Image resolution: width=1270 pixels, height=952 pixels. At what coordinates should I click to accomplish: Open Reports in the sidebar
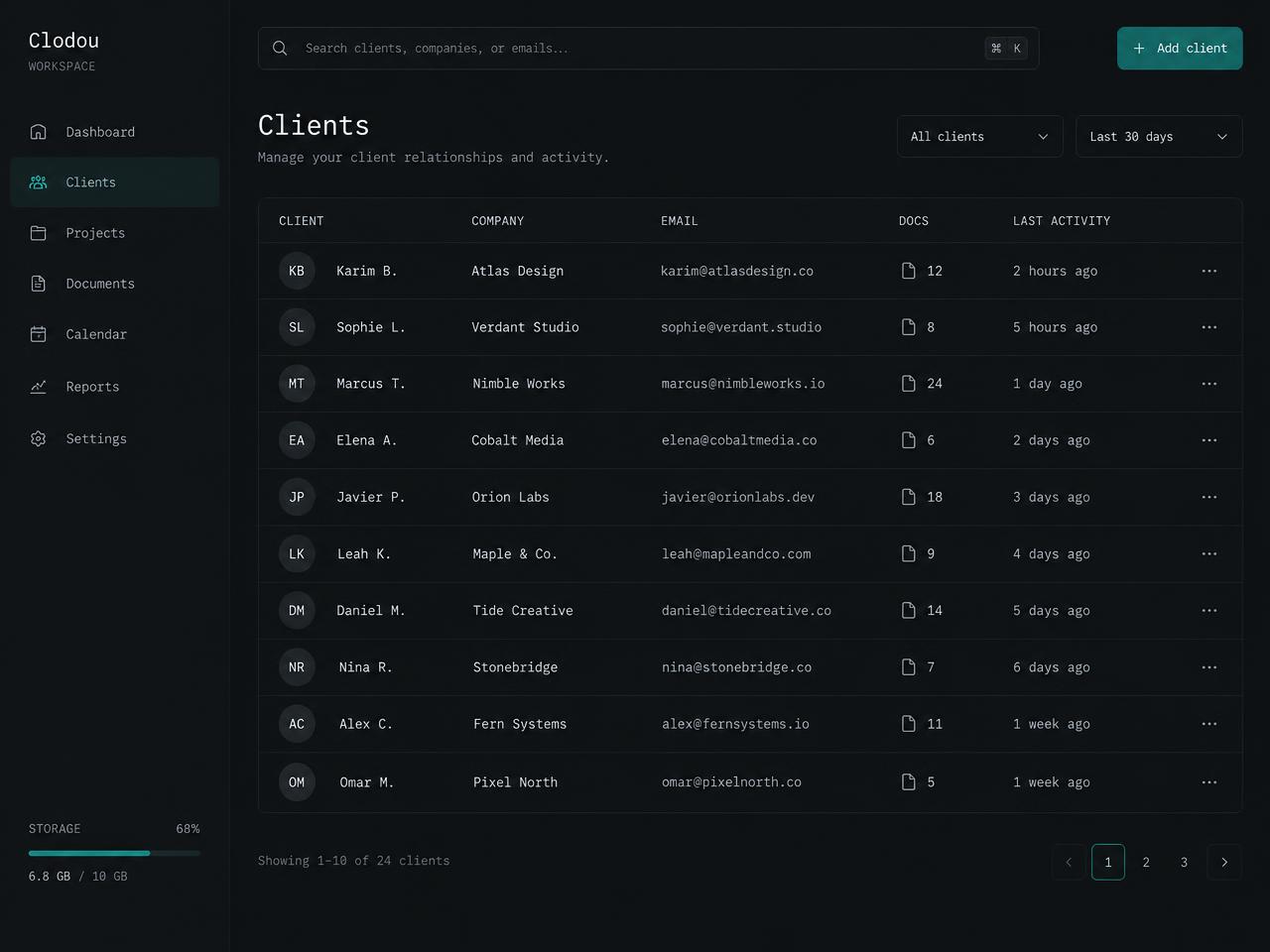115,387
